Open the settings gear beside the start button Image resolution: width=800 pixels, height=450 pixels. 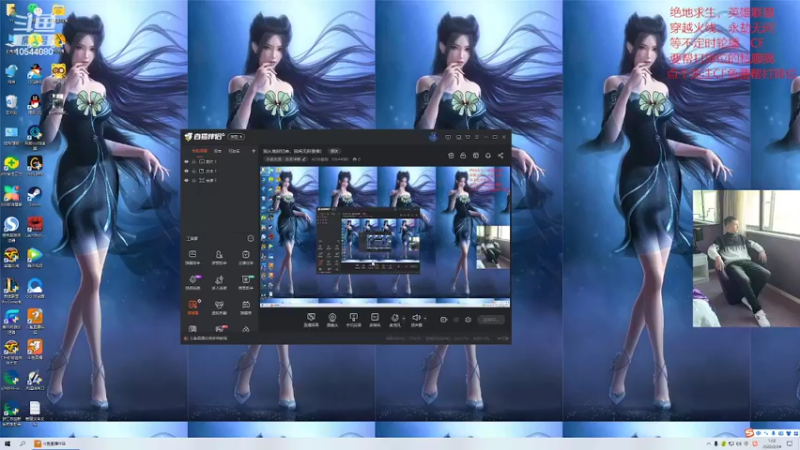468,320
